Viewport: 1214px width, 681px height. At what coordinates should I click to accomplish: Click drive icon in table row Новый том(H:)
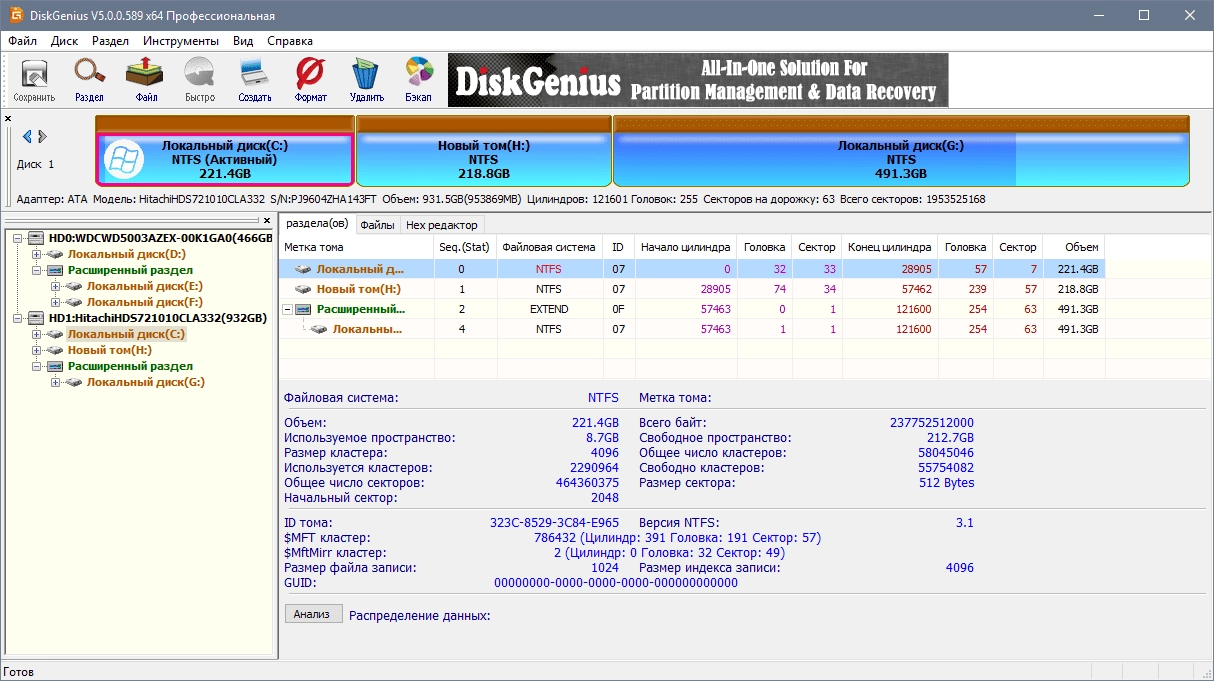(x=304, y=289)
